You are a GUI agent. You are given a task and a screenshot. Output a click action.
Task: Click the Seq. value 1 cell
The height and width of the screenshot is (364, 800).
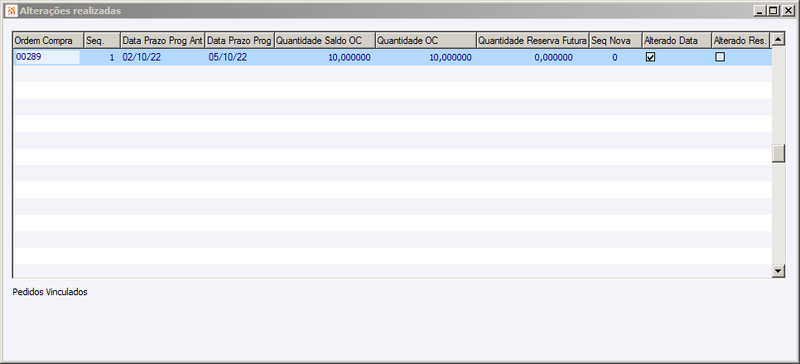point(102,57)
